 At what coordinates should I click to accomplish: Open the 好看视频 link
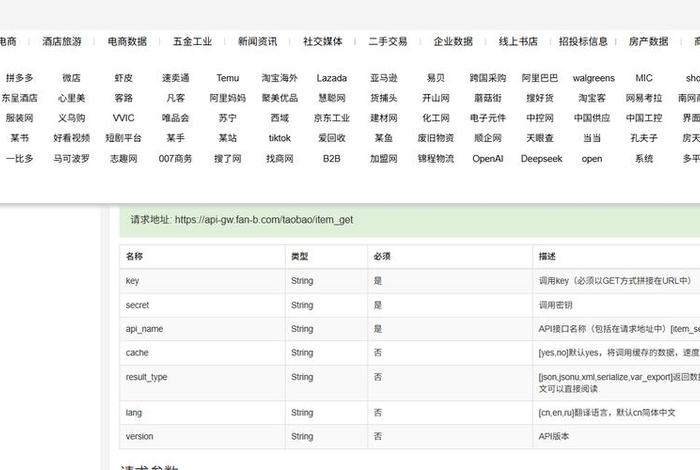(x=71, y=138)
